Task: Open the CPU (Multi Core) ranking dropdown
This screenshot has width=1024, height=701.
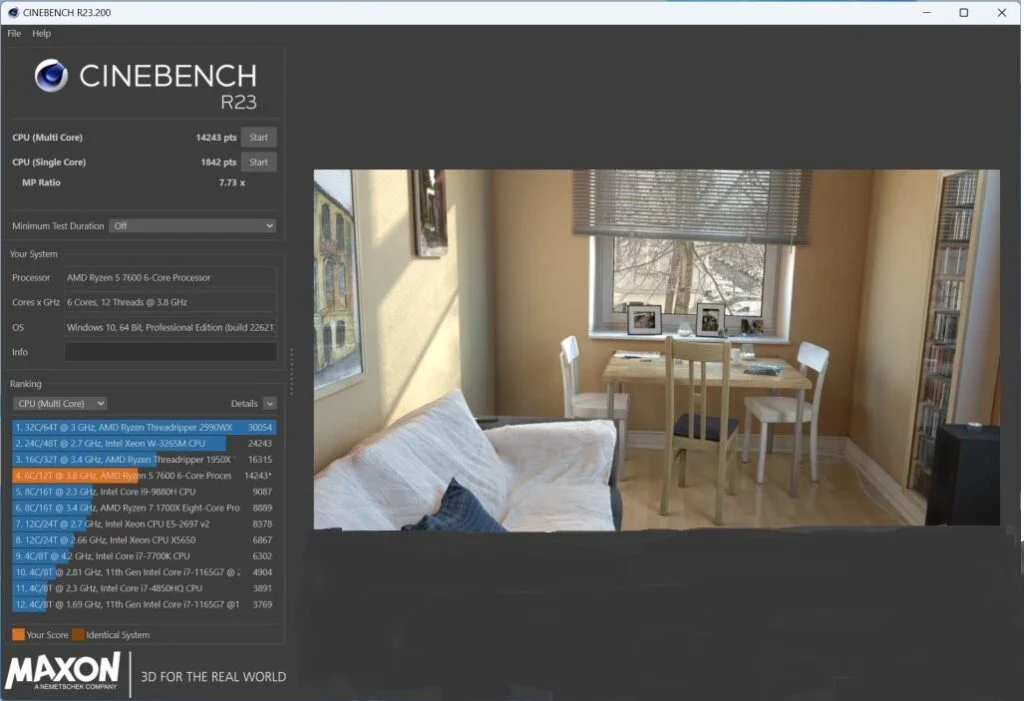Action: [60, 404]
